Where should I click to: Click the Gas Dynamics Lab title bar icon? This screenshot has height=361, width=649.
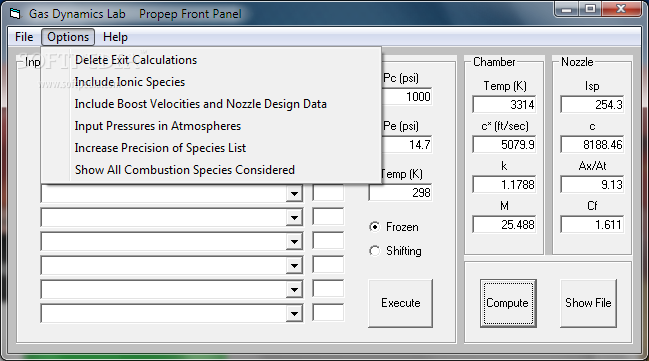pos(15,14)
